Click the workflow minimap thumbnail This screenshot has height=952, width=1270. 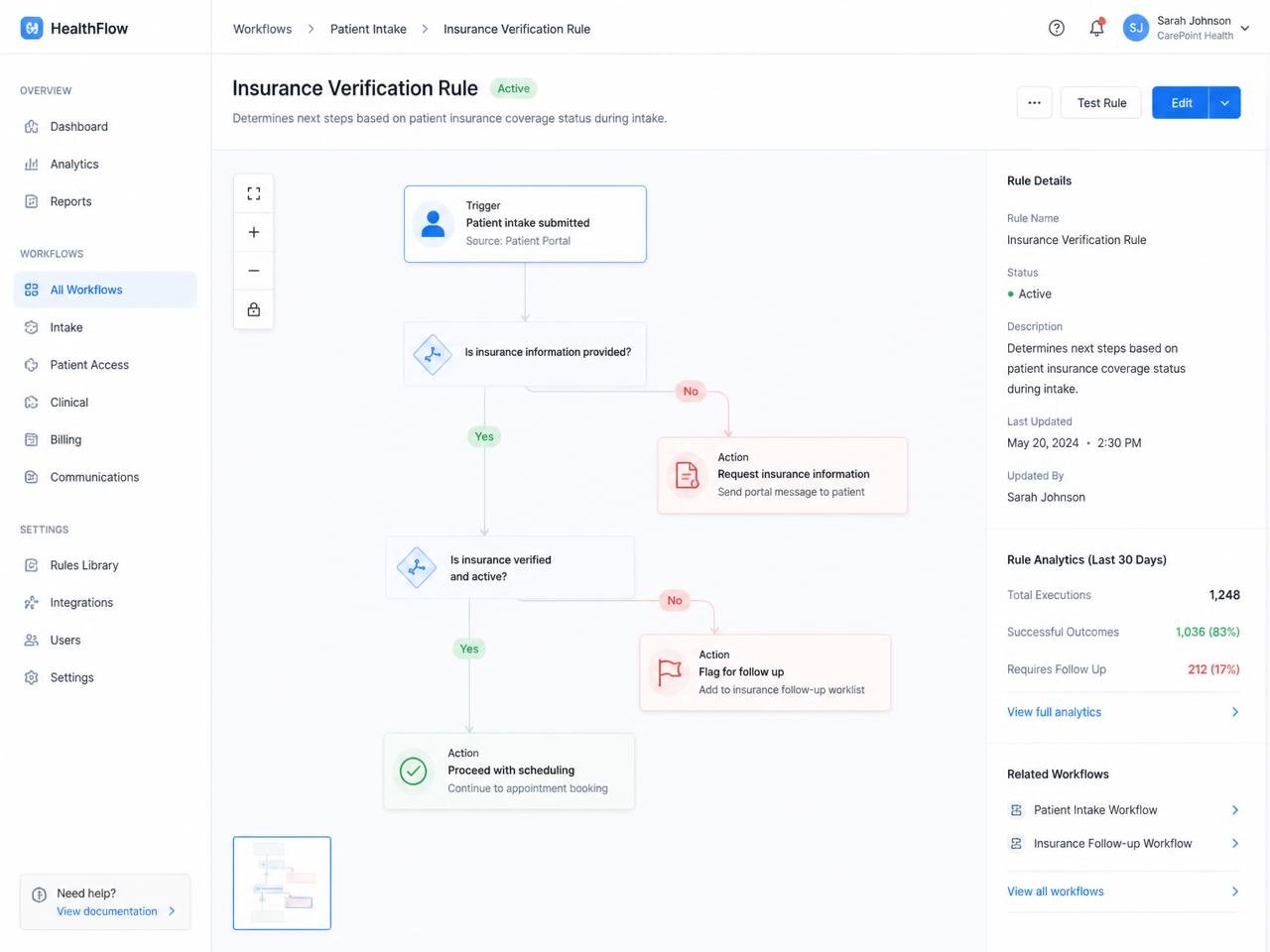tap(282, 884)
